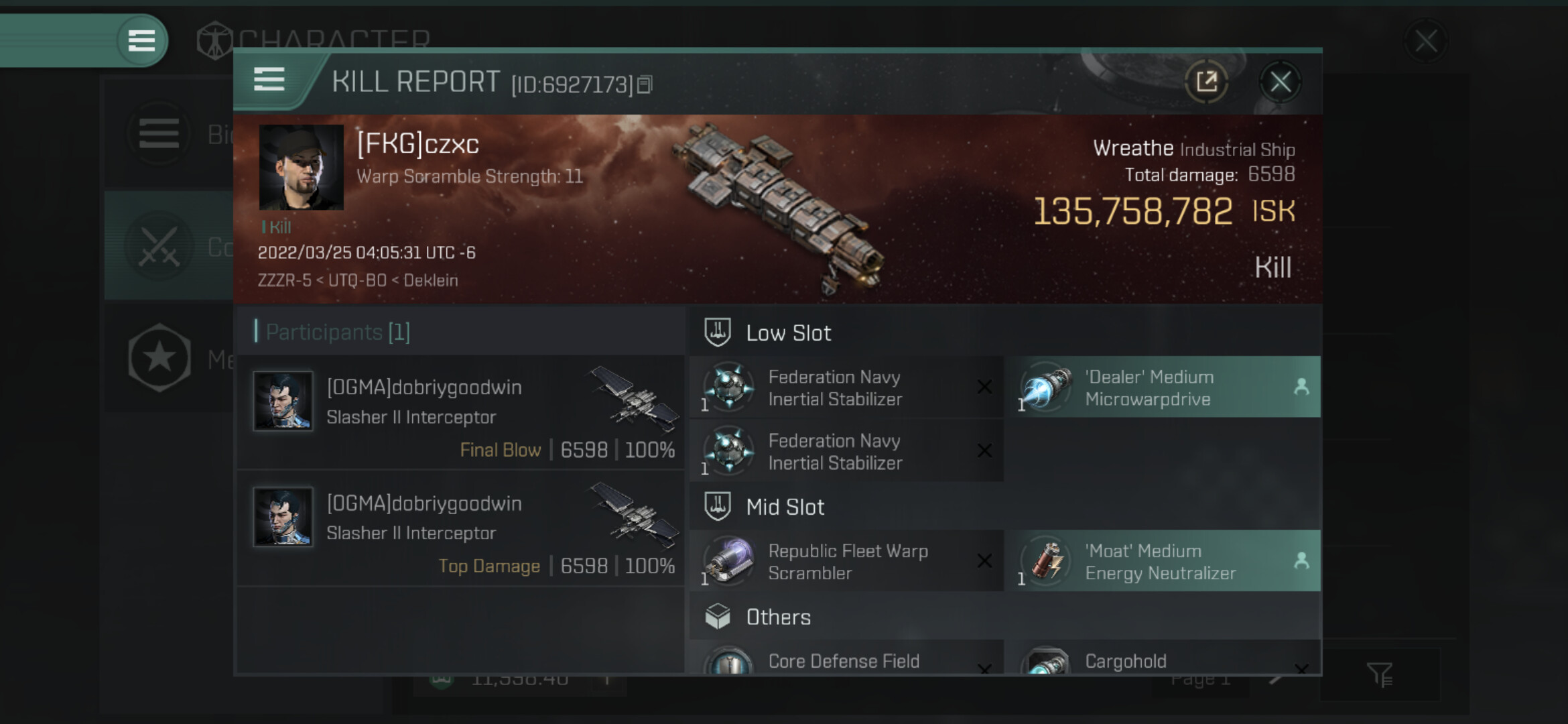Tap the first Federation Navy Inertial Stabilizer icon
The height and width of the screenshot is (724, 1568).
pos(729,387)
